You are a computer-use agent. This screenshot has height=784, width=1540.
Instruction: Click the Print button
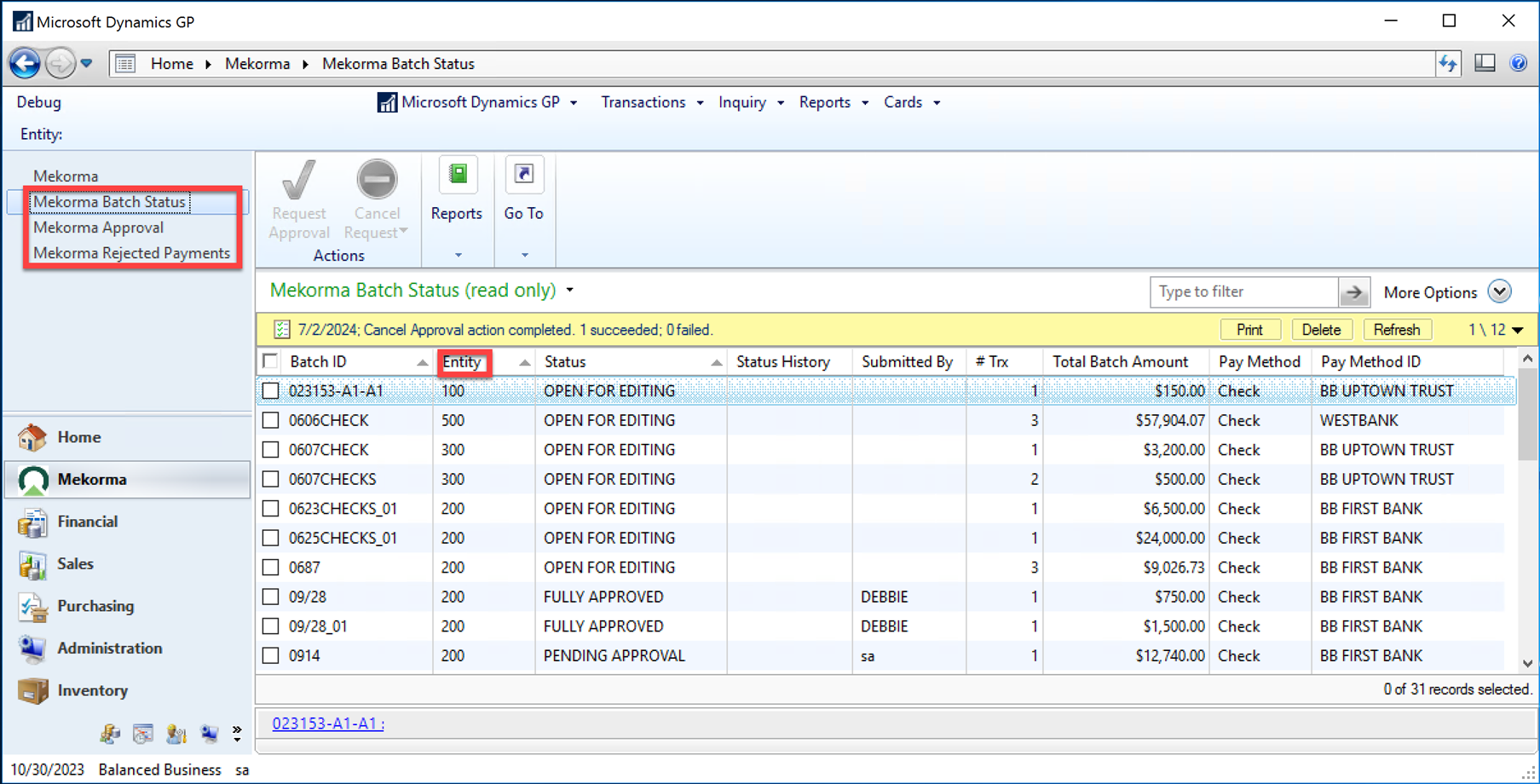[1249, 330]
